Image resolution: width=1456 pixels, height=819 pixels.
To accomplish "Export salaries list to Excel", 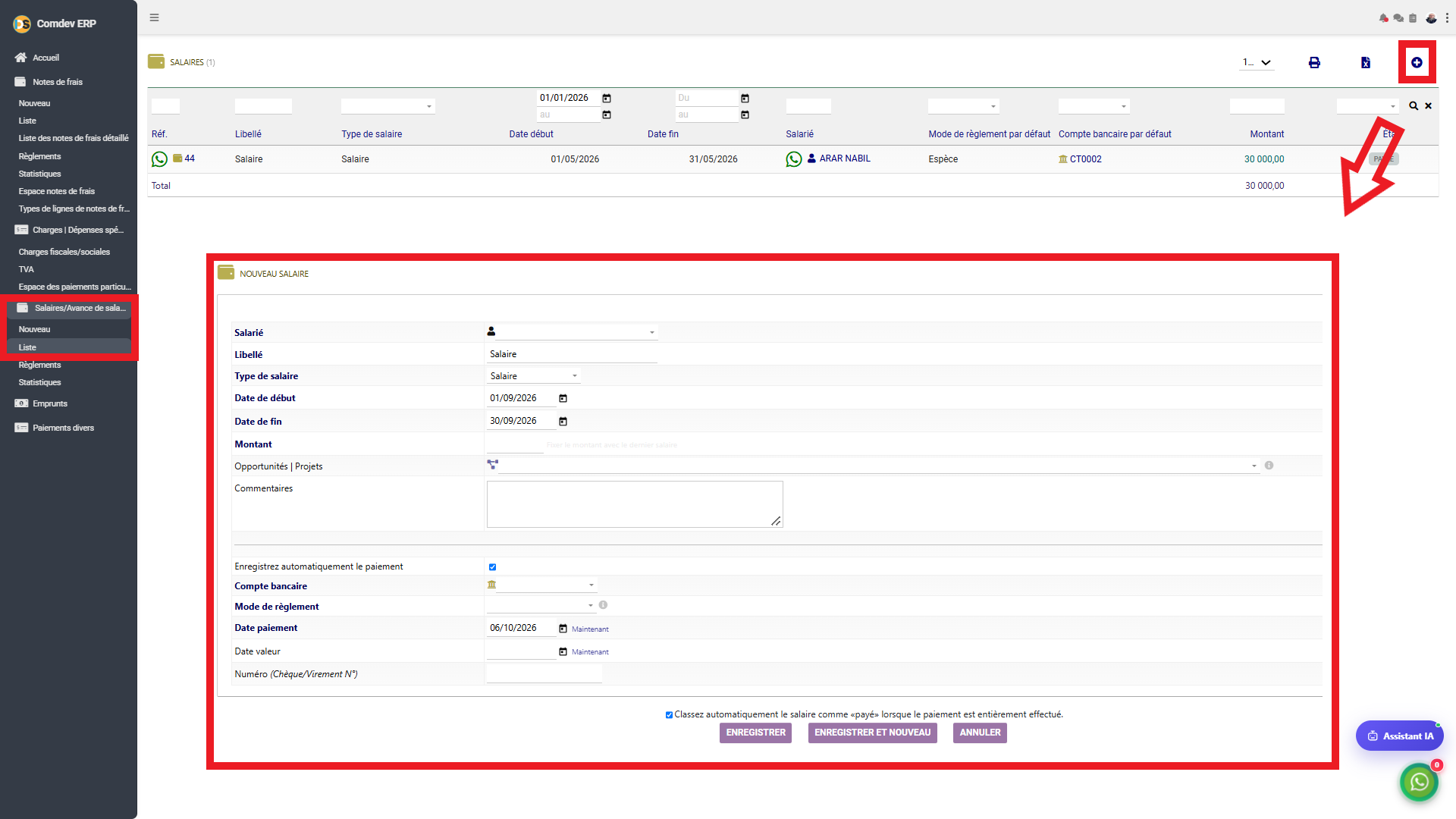I will click(1365, 62).
